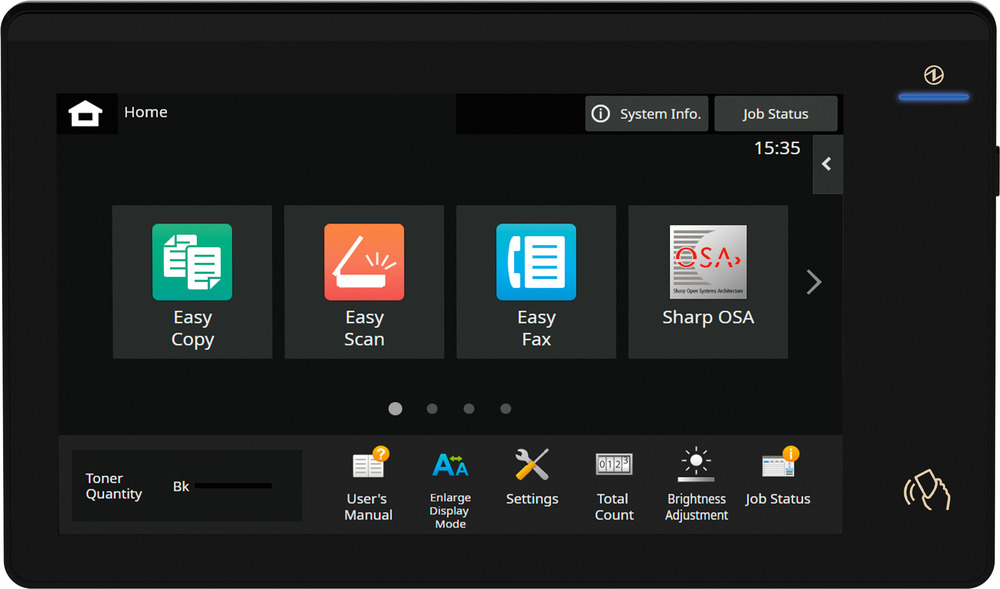
Task: Launch Easy Scan from home screen
Action: tap(364, 282)
